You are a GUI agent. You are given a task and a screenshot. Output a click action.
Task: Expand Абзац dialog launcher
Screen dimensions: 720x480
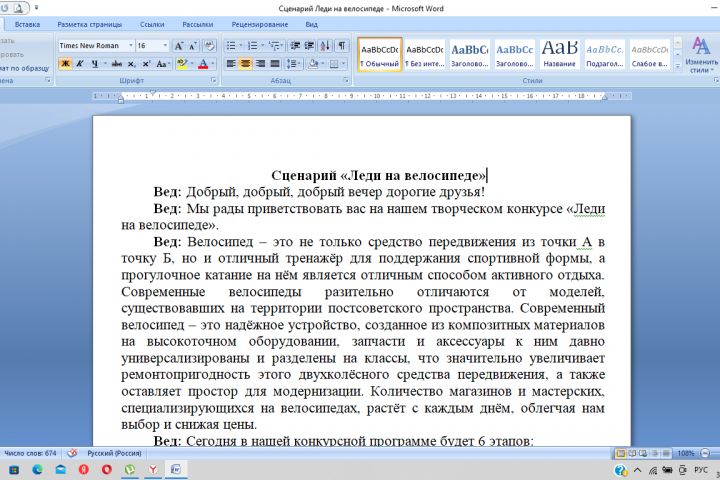point(346,80)
